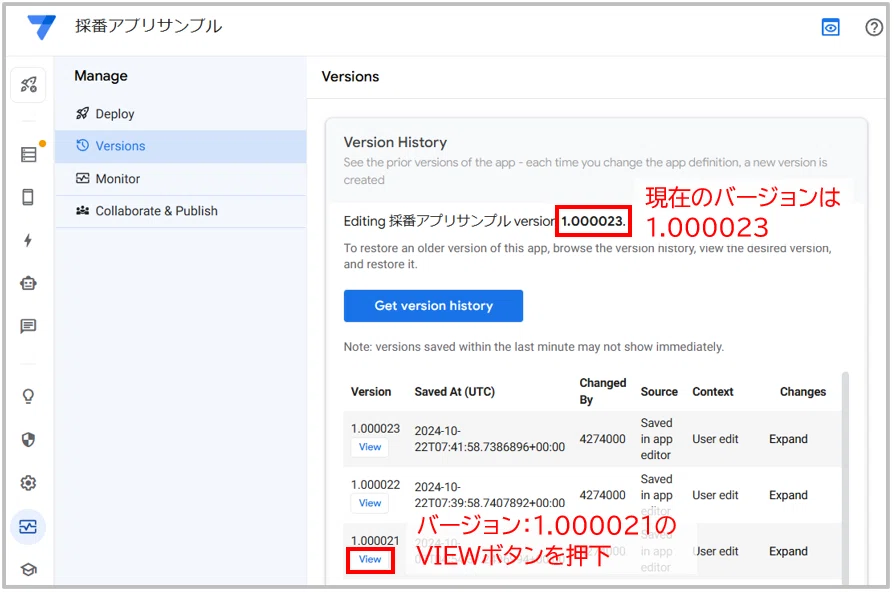Screen dimensions: 894x593
Task: Expand changes for version 1.000021
Action: tap(788, 551)
